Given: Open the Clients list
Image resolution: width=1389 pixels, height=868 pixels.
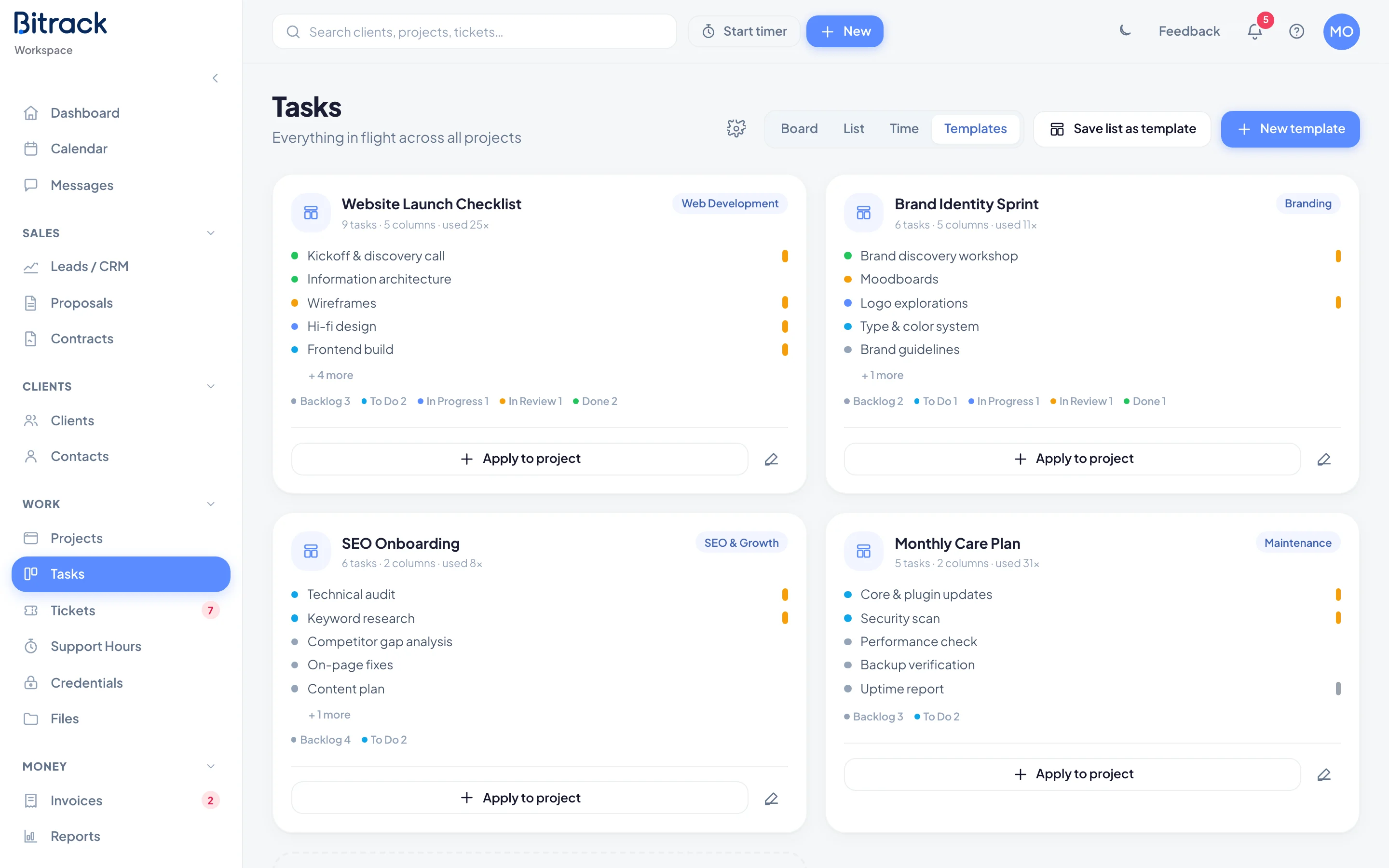Looking at the screenshot, I should point(121,420).
